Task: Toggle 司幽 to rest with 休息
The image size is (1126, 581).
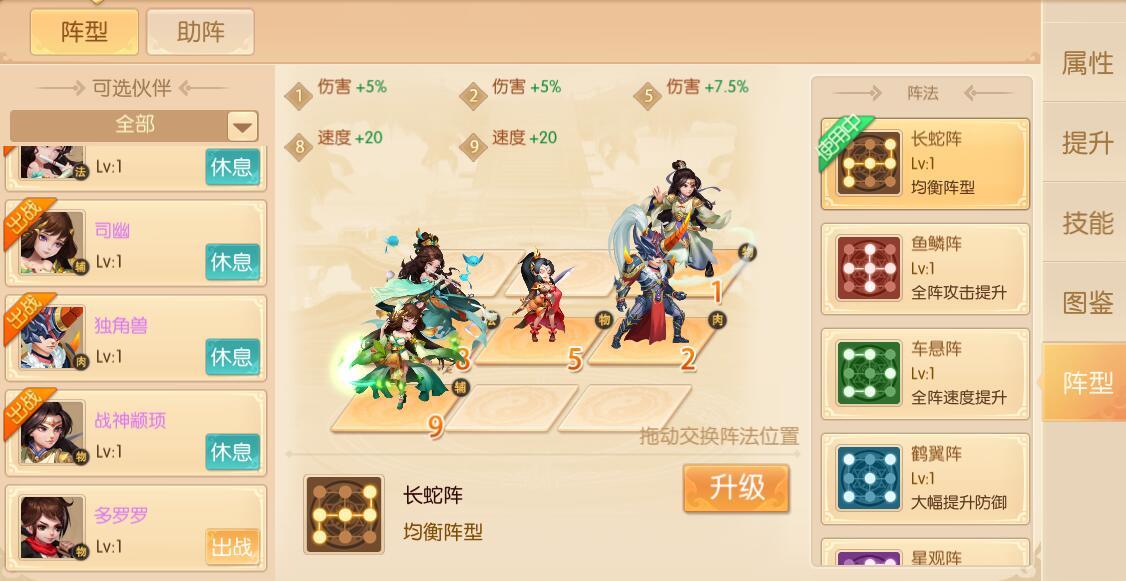Action: pyautogui.click(x=232, y=261)
